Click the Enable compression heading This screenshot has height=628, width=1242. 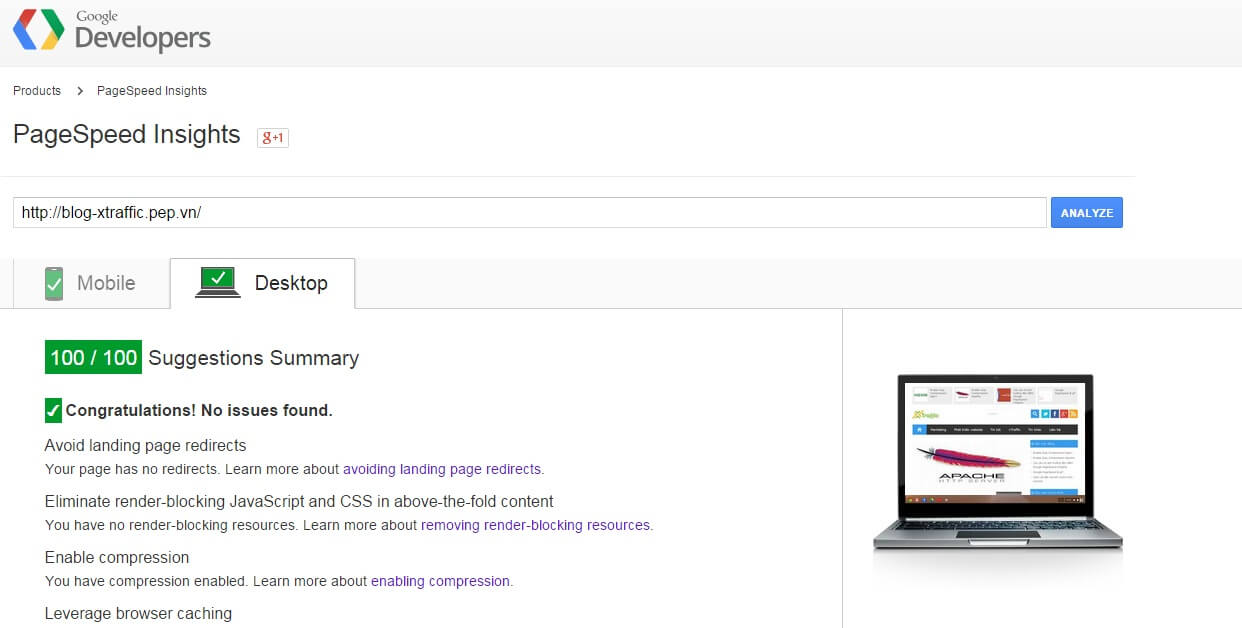click(x=117, y=557)
